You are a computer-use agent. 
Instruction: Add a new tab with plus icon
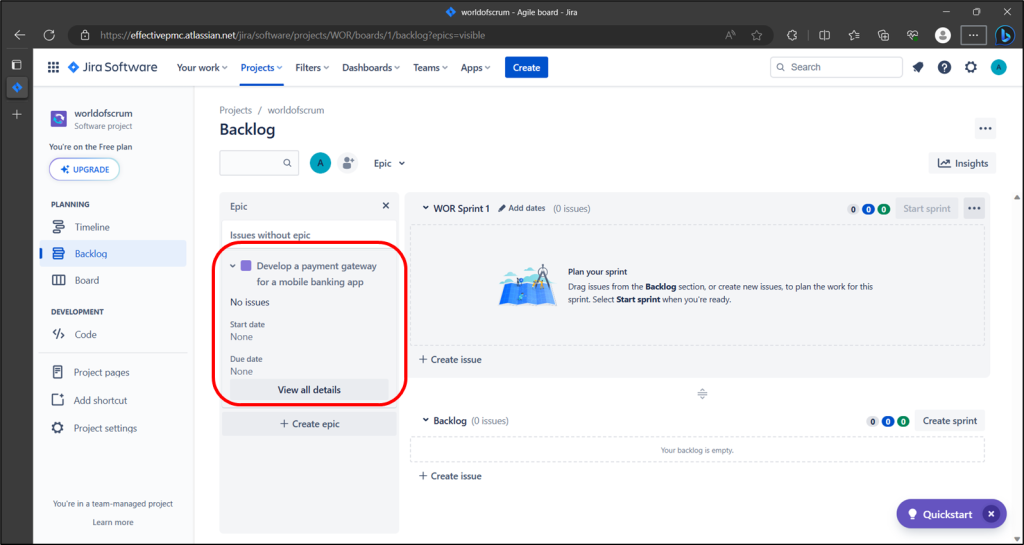(17, 114)
